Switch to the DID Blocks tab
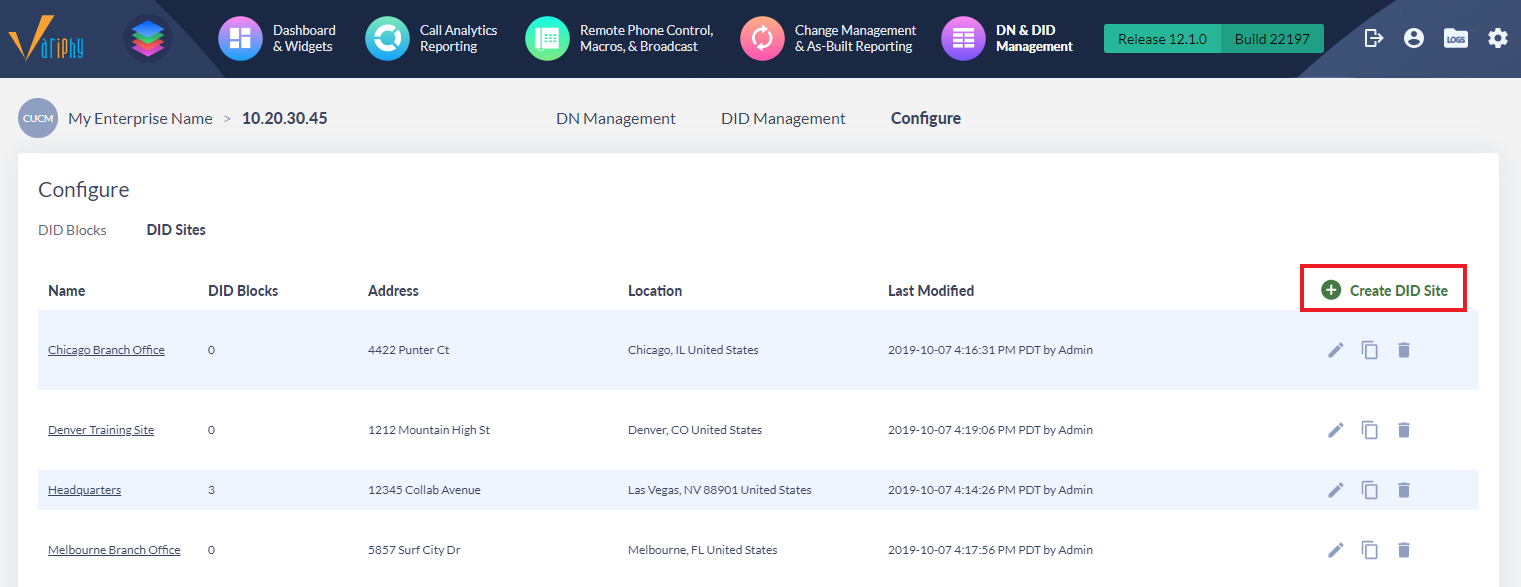 [71, 229]
